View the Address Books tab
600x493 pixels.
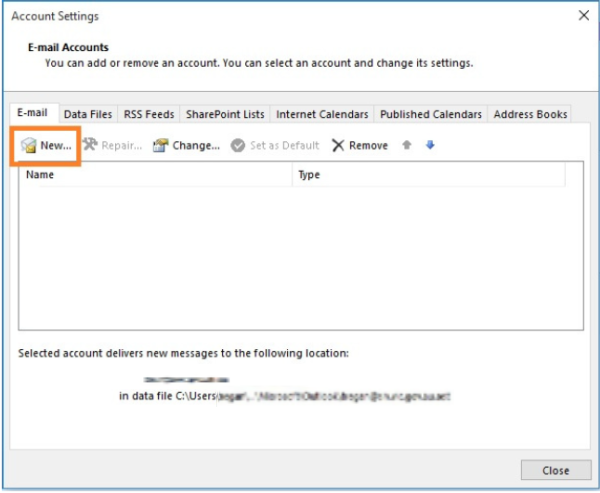530,115
